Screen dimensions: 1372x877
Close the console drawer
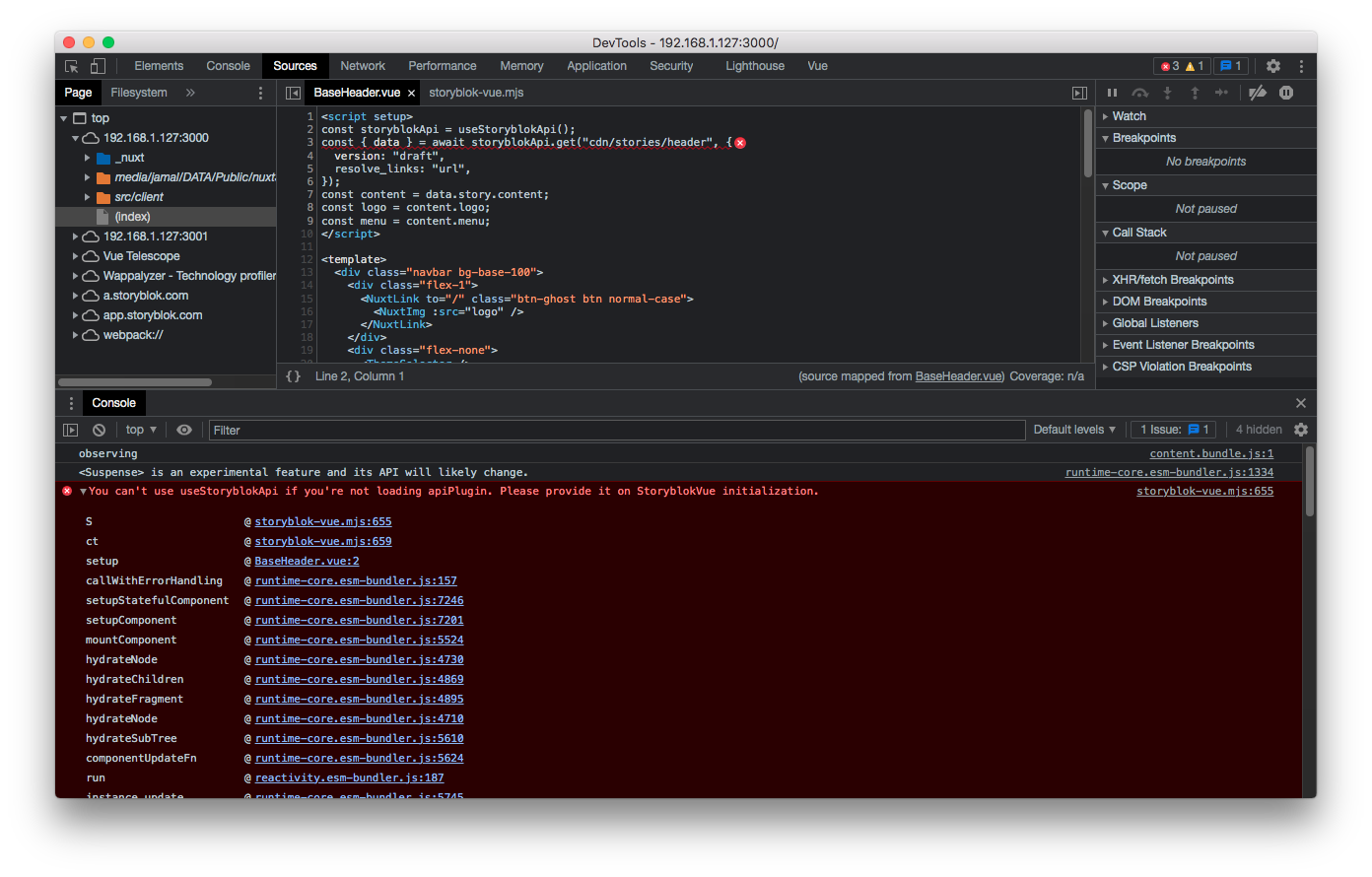1301,403
